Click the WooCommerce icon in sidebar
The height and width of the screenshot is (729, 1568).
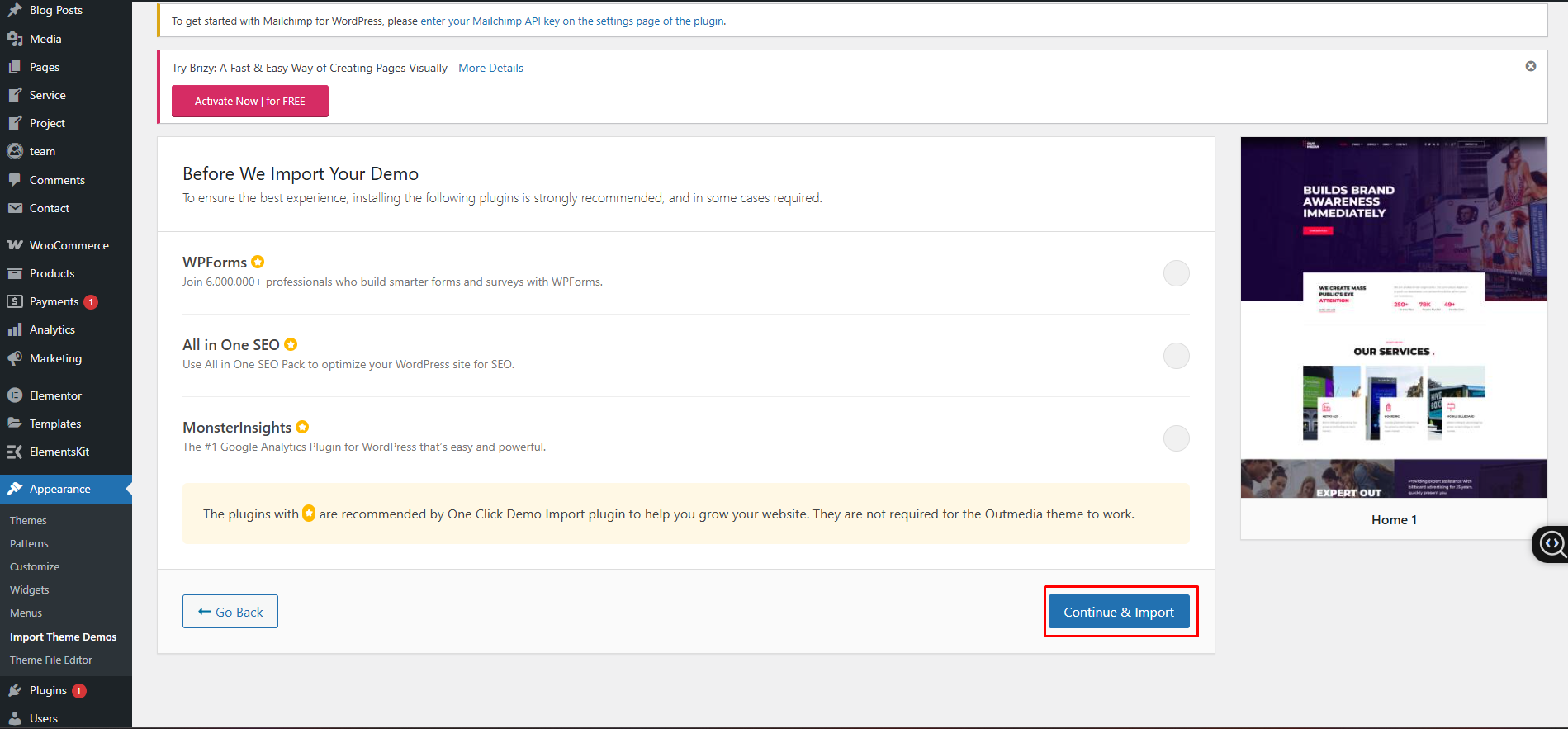tap(15, 245)
